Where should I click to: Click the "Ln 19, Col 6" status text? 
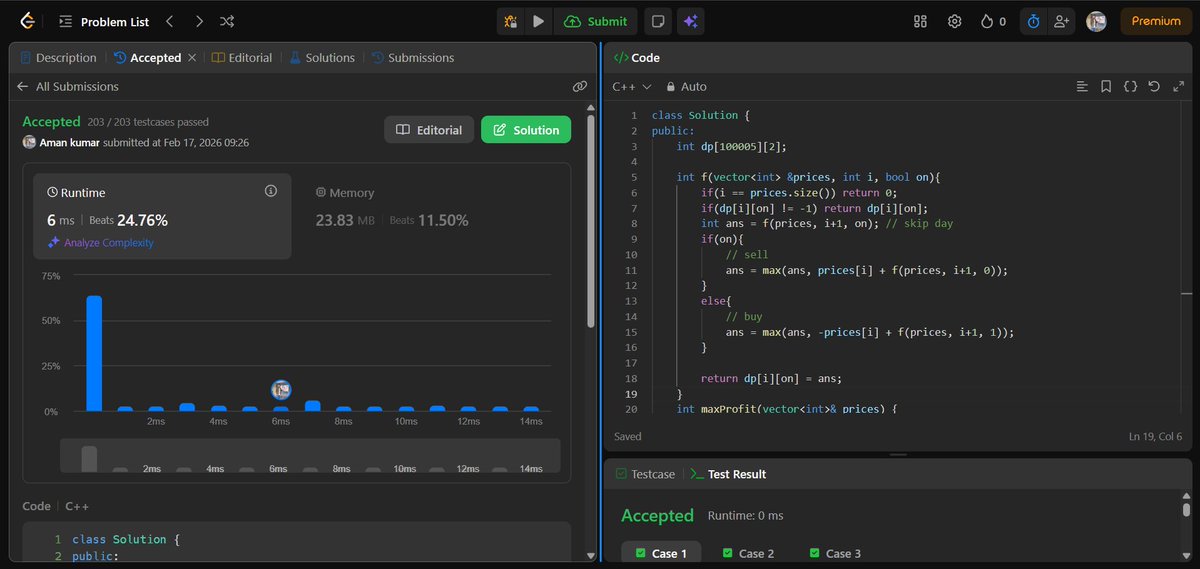click(1154, 436)
